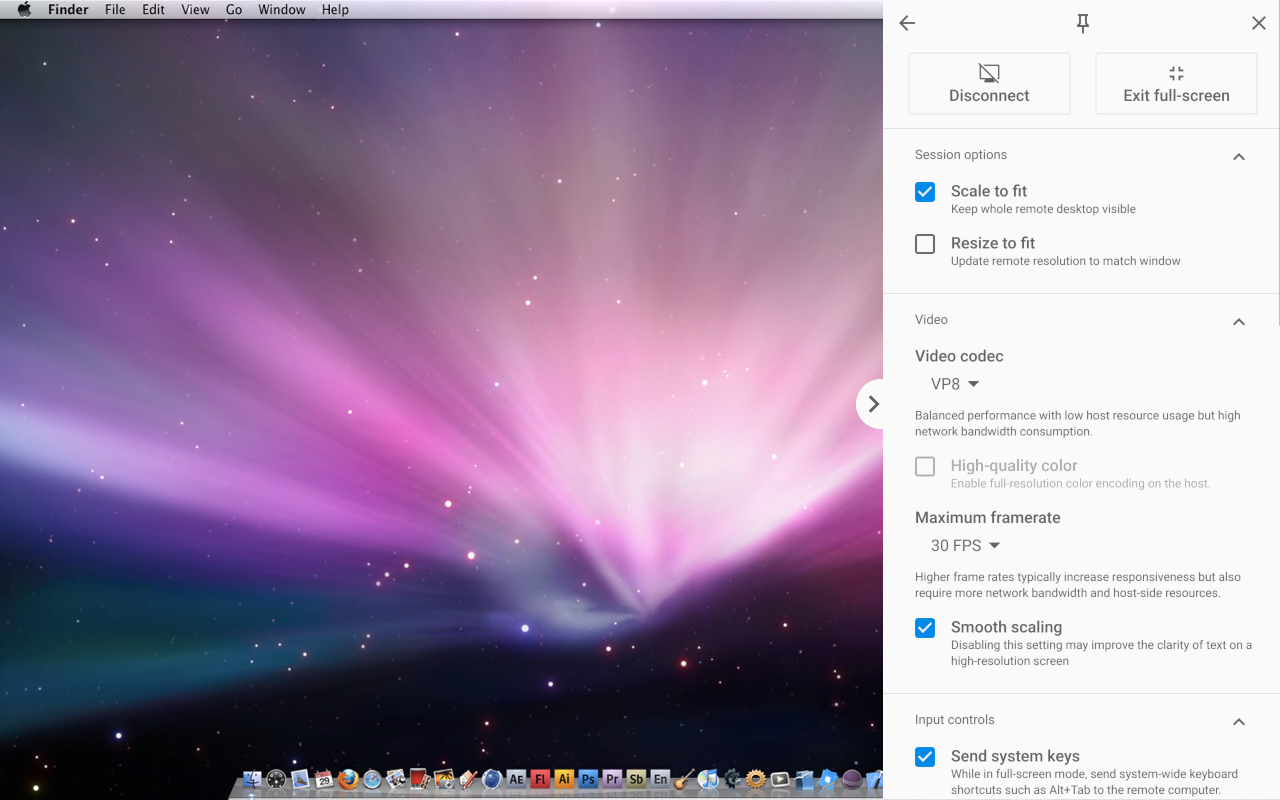
Task: Open the Maximum framerate dropdown
Action: click(964, 545)
